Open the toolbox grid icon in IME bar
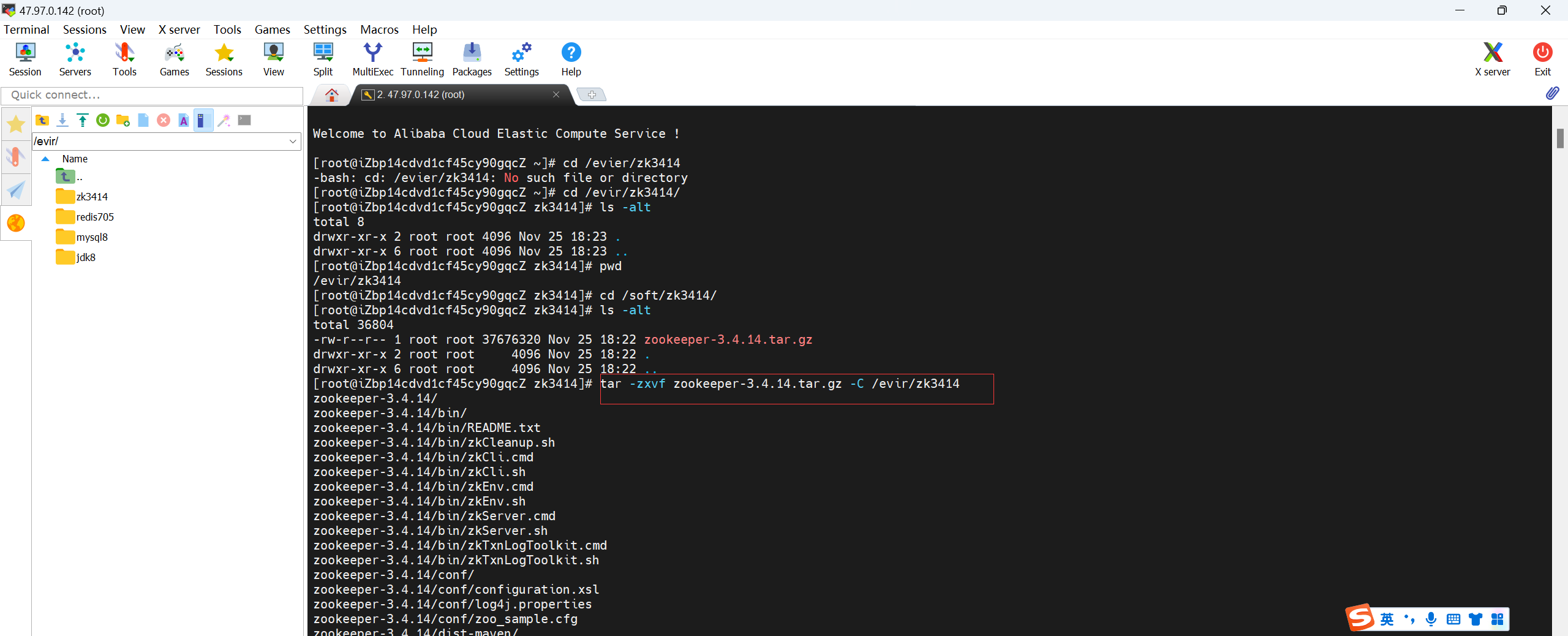The width and height of the screenshot is (1568, 636). click(1498, 619)
